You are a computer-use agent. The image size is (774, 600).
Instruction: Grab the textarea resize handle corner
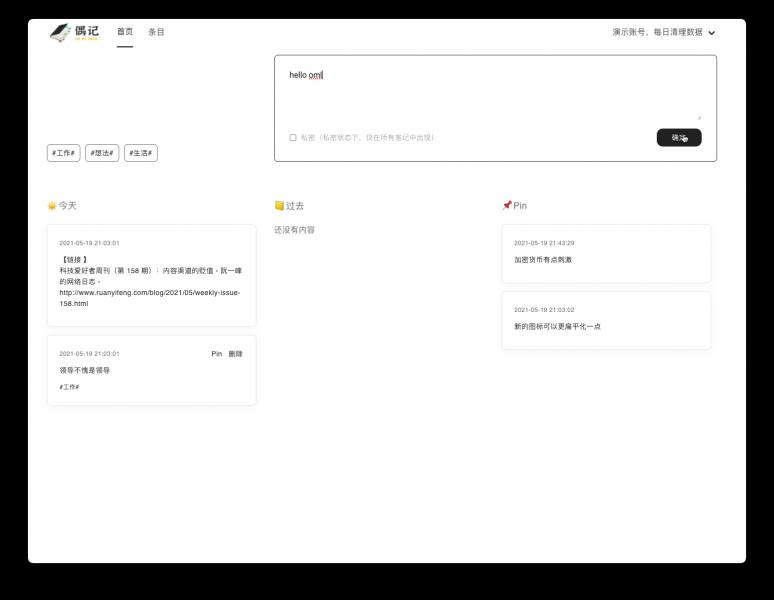coord(699,117)
